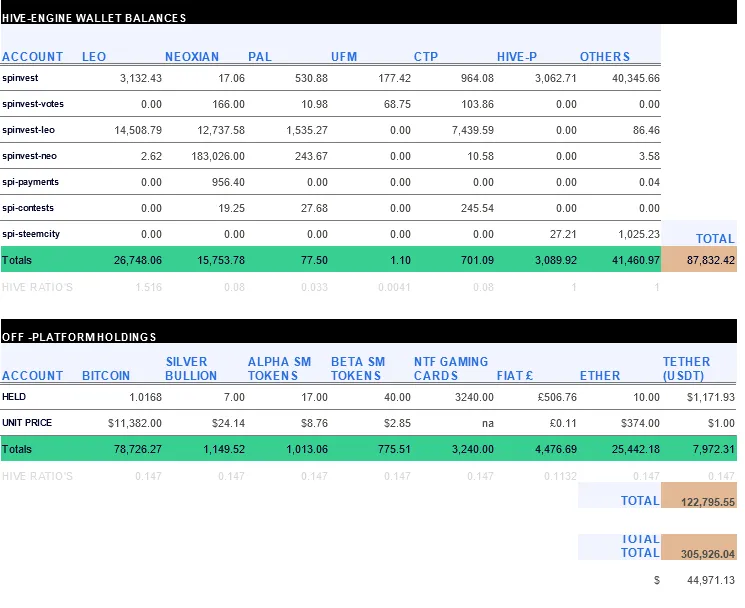Select the dollar amount 44,971.13
Screen dimensions: 745x608
711,580
